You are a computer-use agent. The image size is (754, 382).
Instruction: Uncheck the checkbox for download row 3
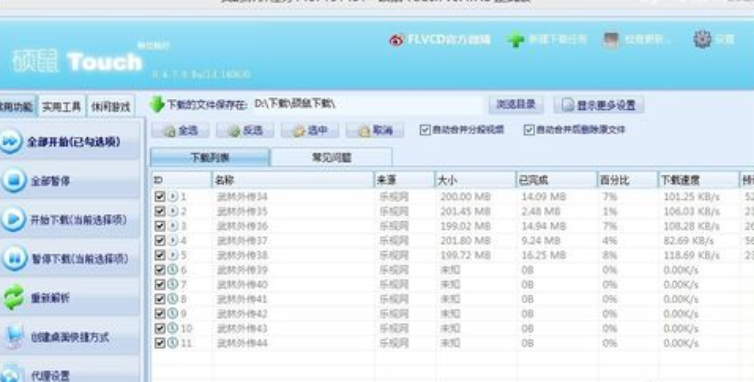pos(160,226)
